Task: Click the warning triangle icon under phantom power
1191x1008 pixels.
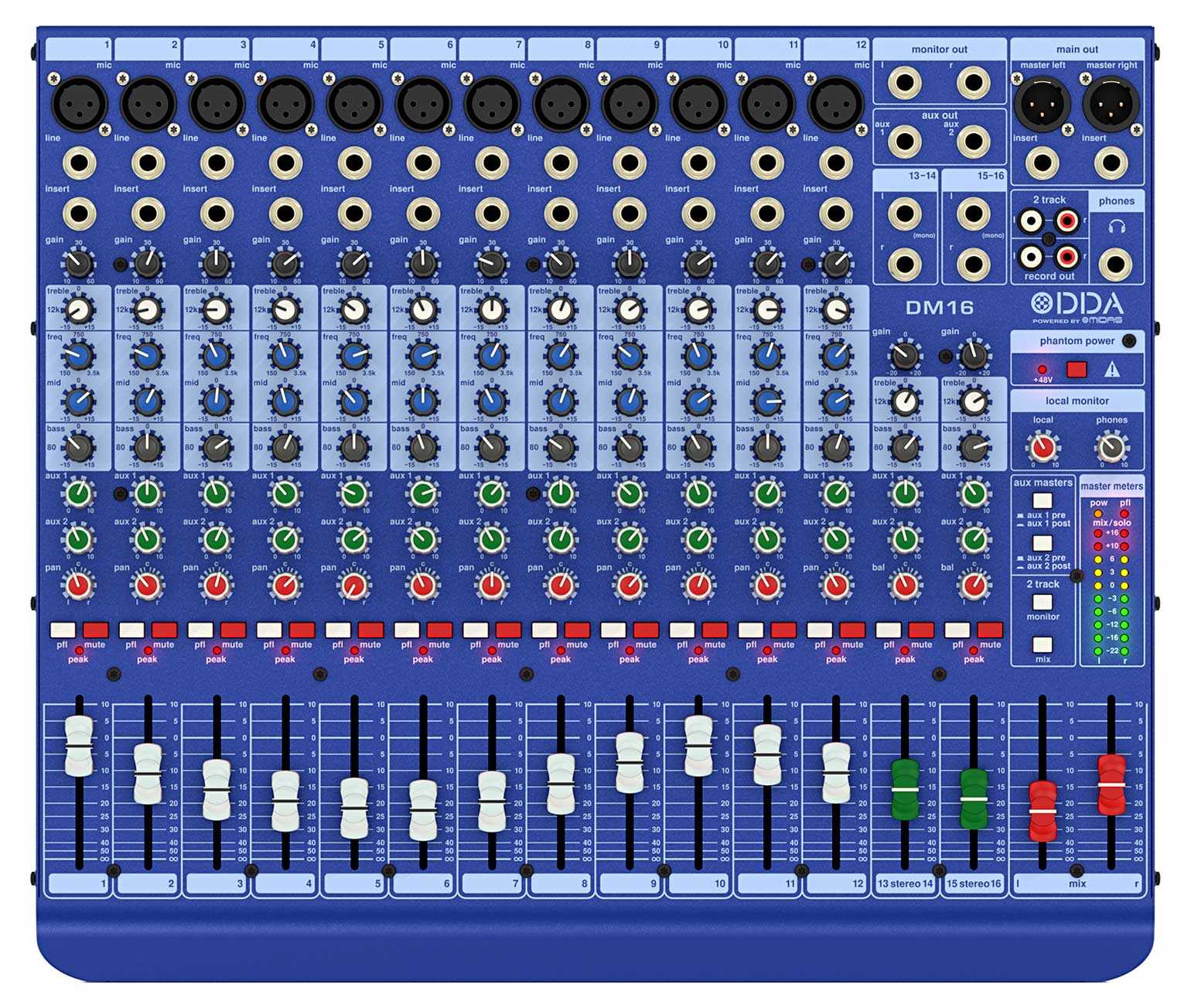Action: pyautogui.click(x=1111, y=370)
